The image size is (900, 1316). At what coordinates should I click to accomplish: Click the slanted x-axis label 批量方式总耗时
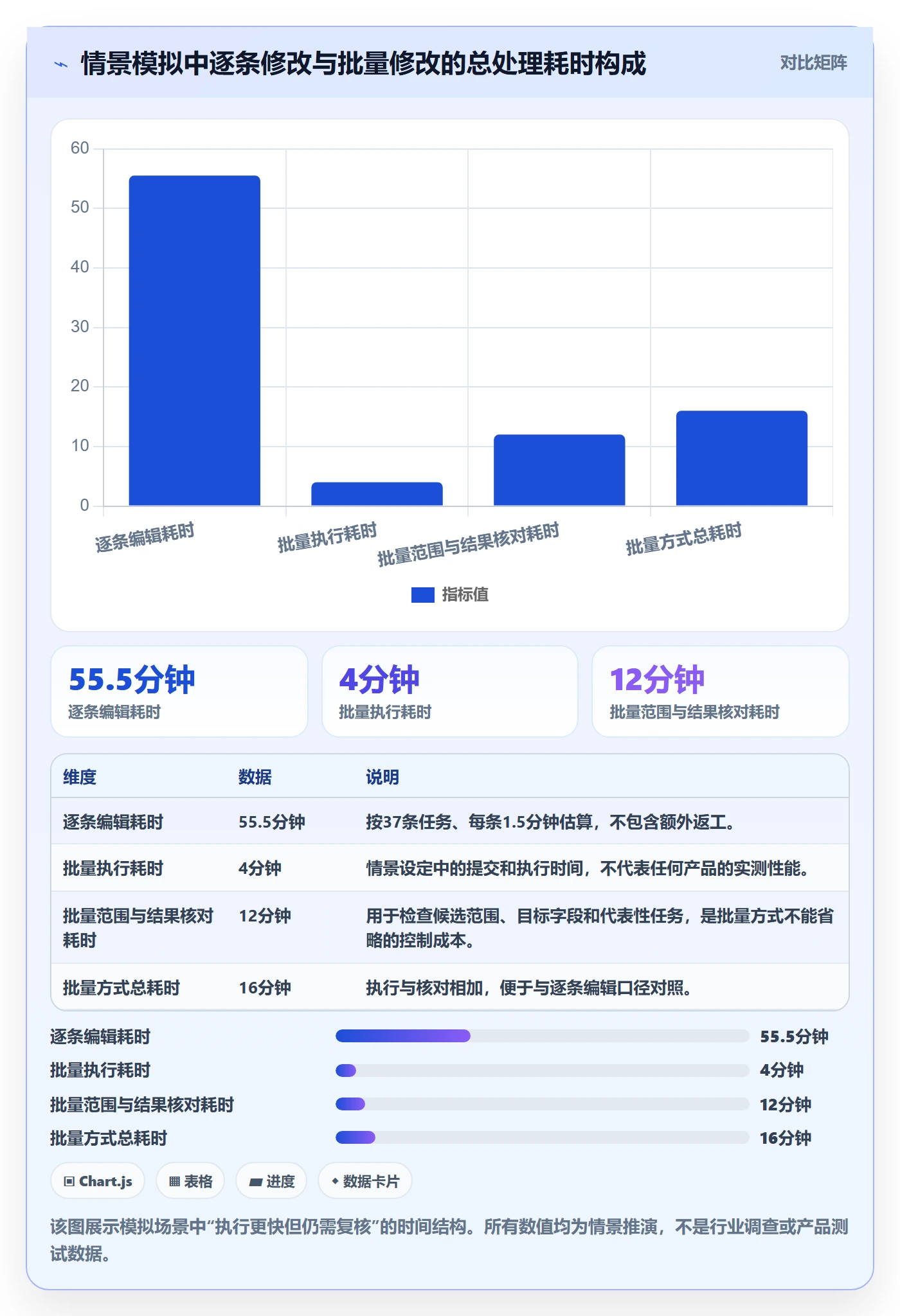(x=684, y=538)
